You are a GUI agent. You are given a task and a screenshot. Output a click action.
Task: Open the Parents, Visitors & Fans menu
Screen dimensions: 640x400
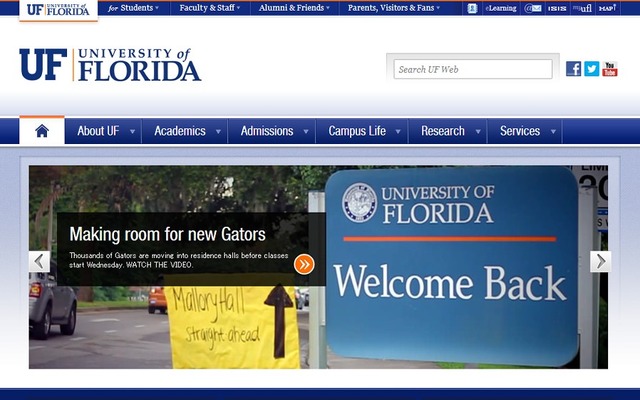click(394, 8)
